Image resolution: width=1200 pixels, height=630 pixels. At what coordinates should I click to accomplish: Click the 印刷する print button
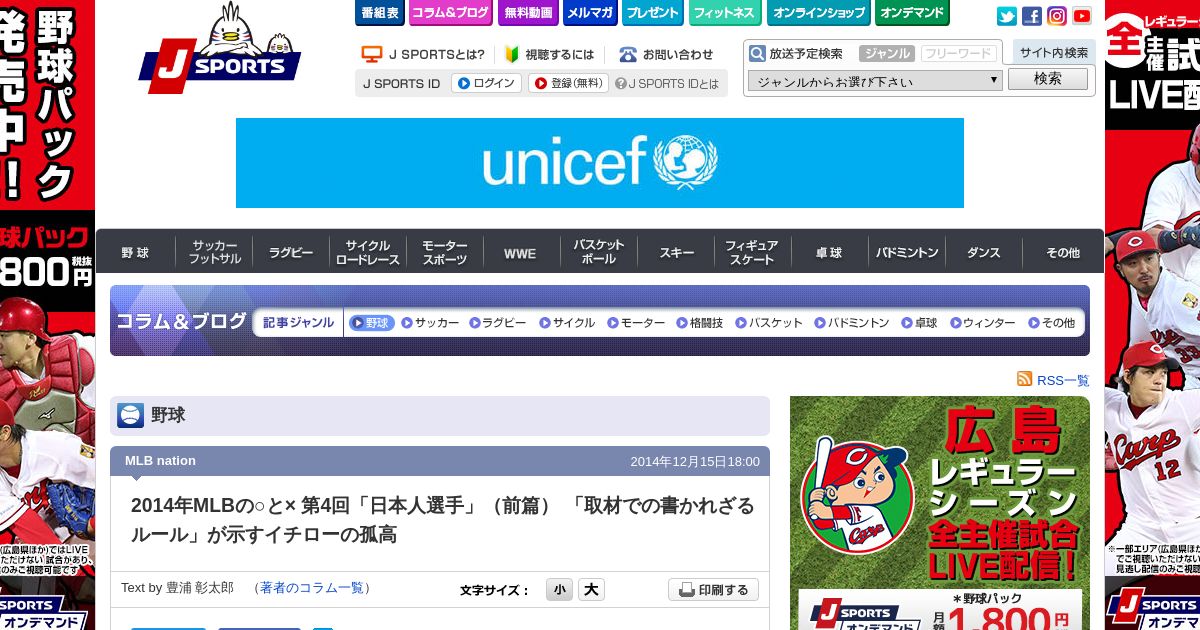tap(713, 590)
